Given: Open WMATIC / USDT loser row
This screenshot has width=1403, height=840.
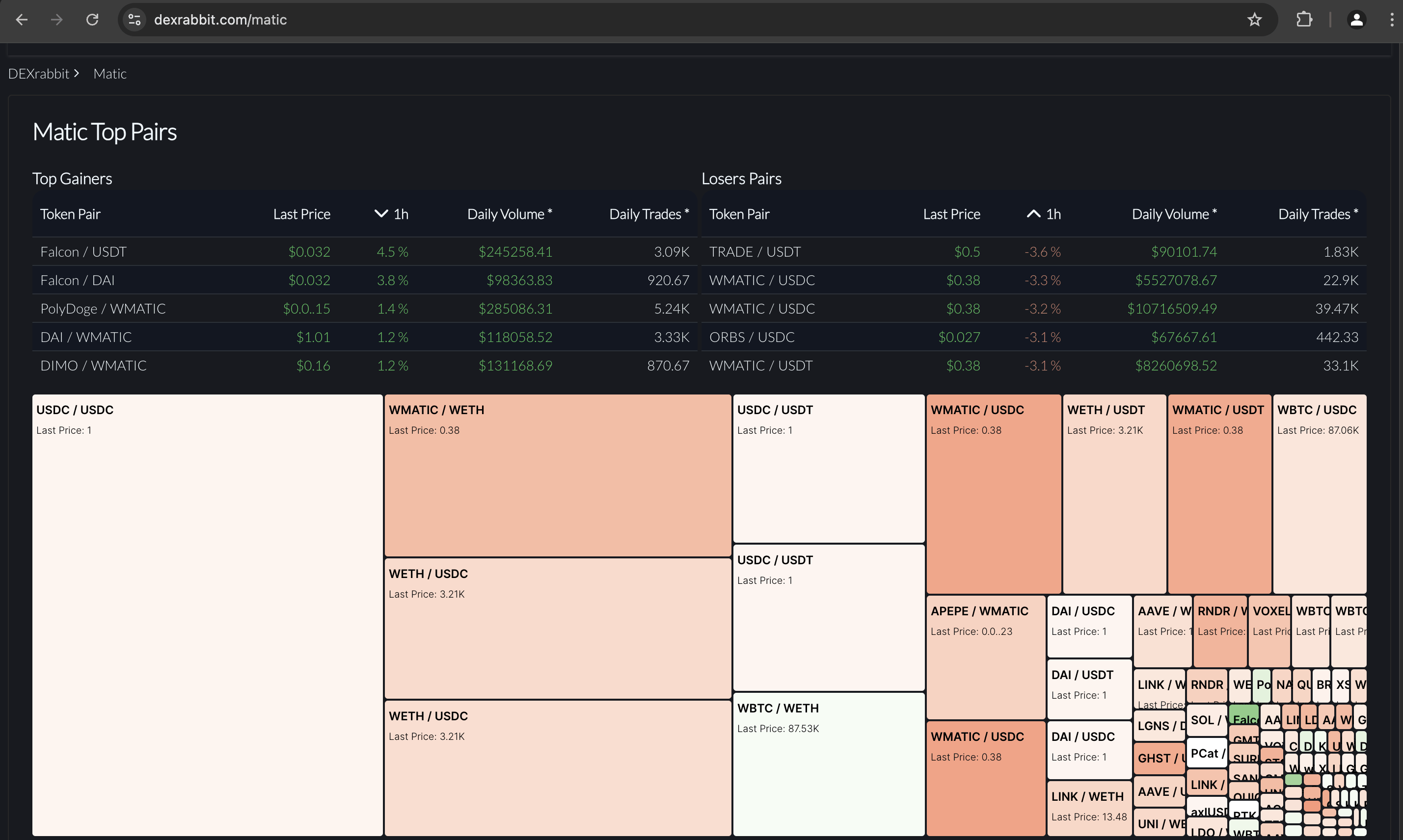Looking at the screenshot, I should [x=1034, y=366].
